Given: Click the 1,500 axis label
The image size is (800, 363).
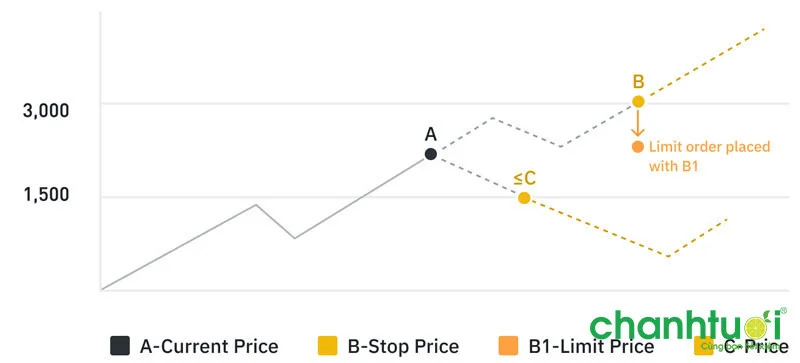Looking at the screenshot, I should point(46,195).
